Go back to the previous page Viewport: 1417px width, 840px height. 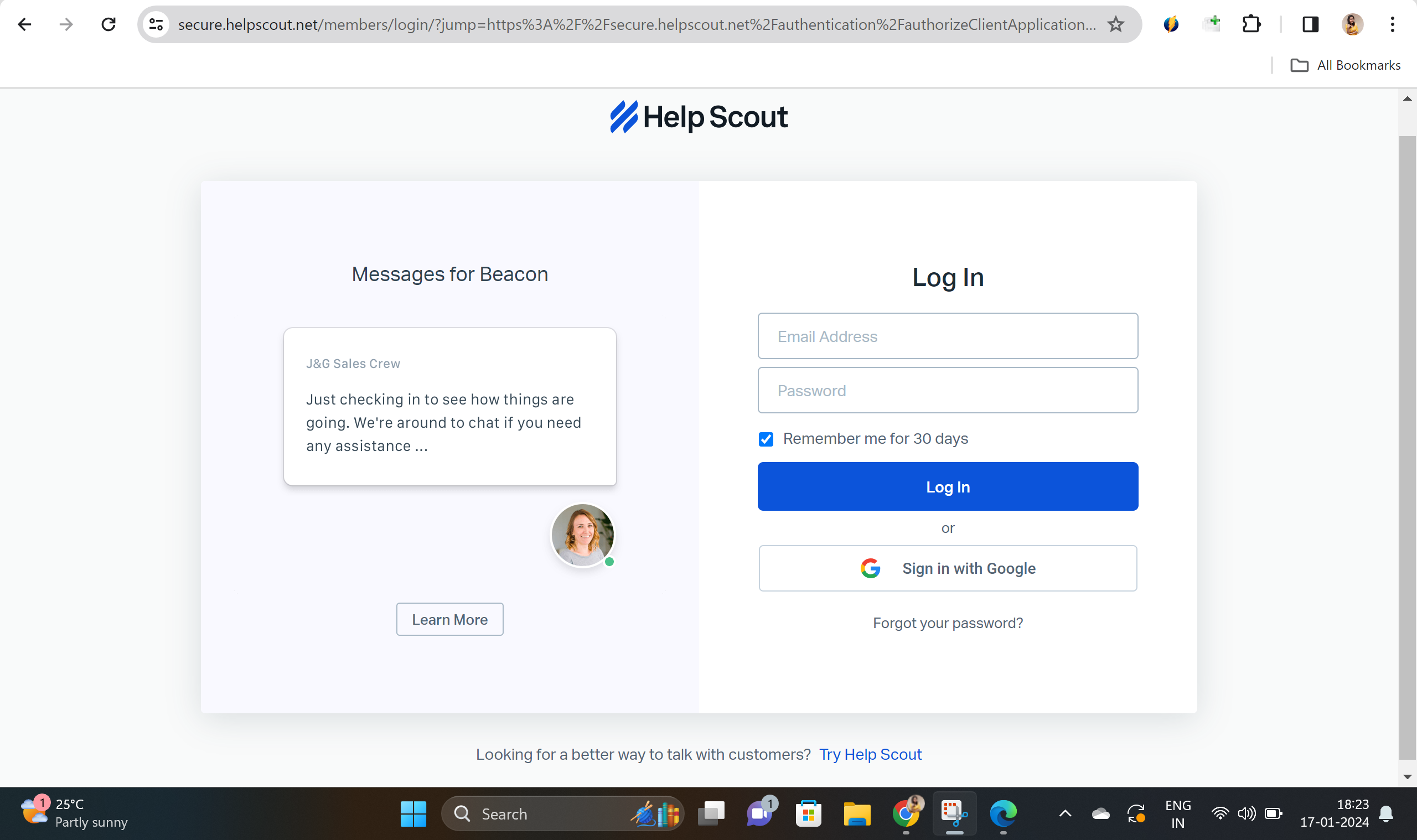(24, 24)
